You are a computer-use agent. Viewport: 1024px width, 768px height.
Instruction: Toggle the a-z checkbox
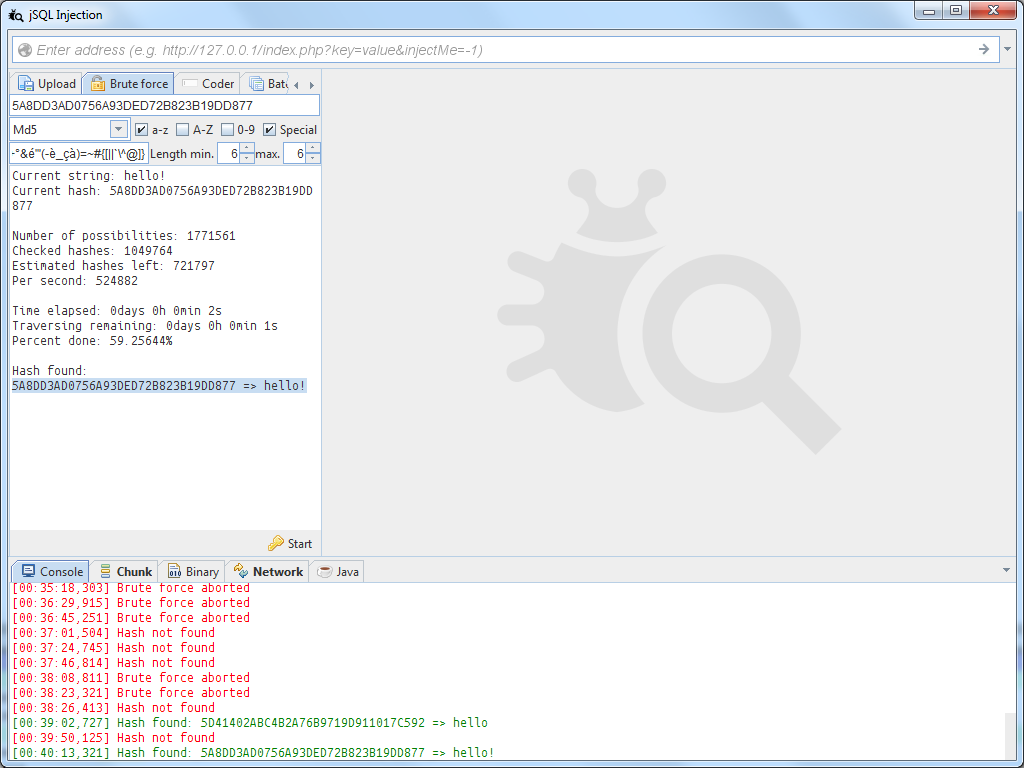(x=141, y=129)
